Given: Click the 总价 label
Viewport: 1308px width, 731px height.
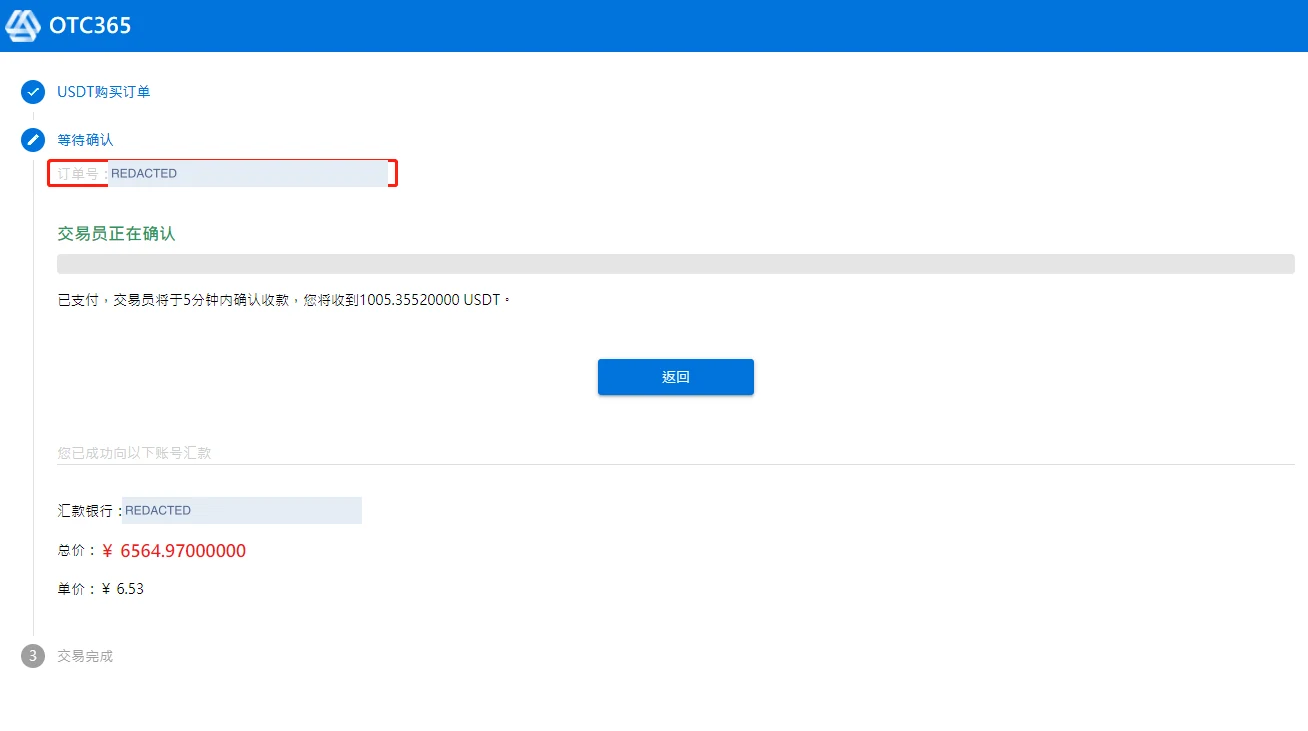Looking at the screenshot, I should (77, 551).
